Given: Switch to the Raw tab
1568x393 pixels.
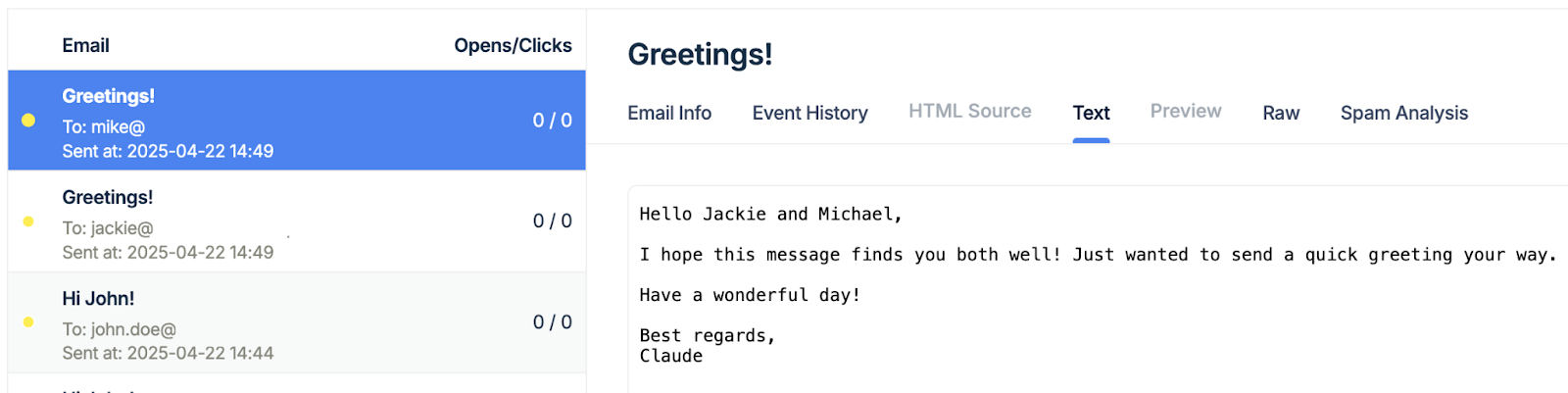Looking at the screenshot, I should [1281, 113].
